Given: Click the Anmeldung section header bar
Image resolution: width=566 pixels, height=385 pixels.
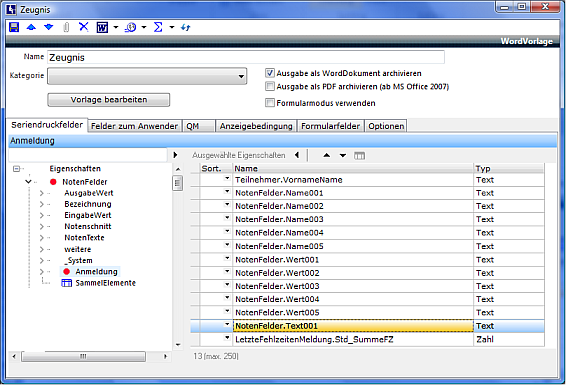Looking at the screenshot, I should [x=283, y=140].
